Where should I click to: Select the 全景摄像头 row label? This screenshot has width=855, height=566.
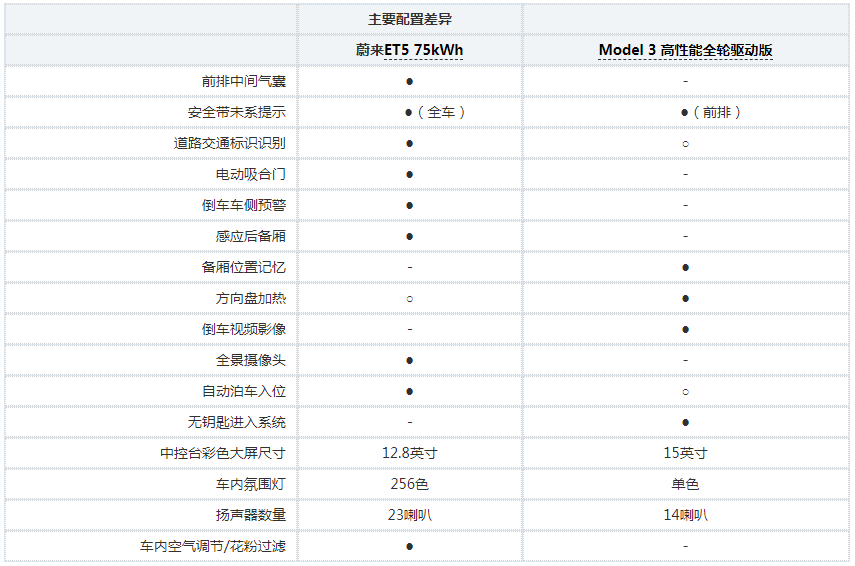click(251, 360)
